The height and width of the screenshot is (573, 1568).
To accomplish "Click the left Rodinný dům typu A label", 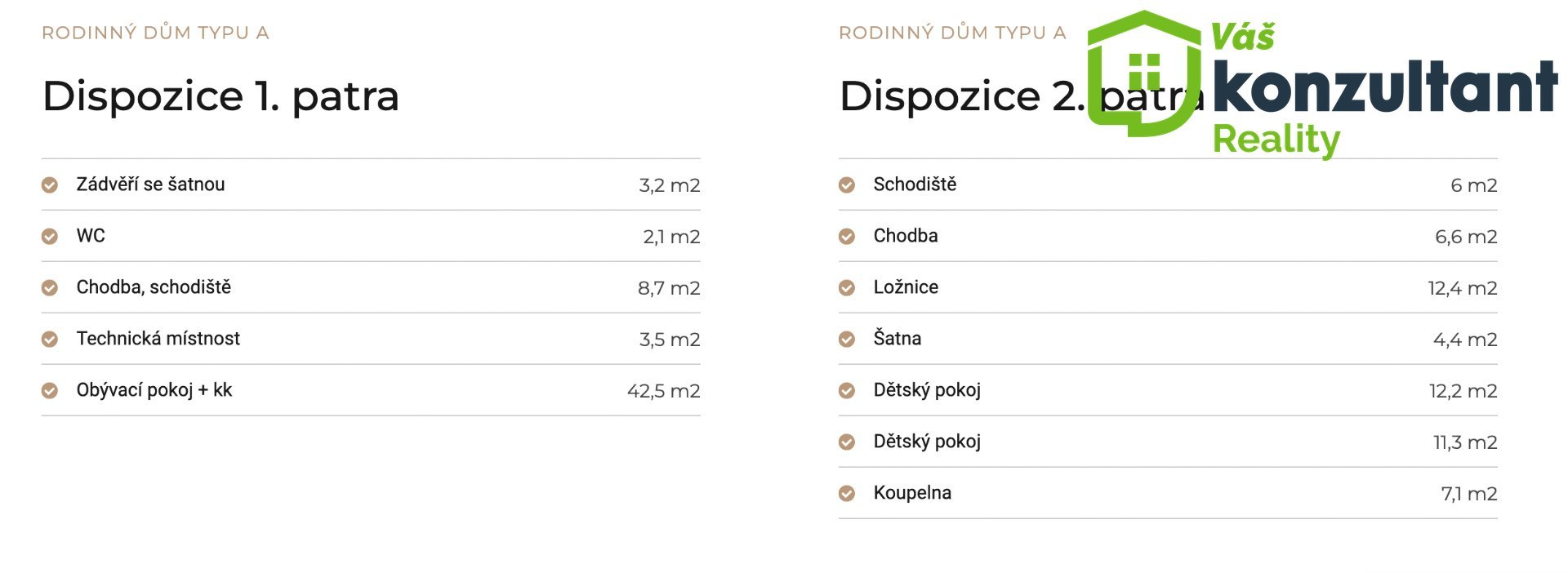I will (155, 33).
